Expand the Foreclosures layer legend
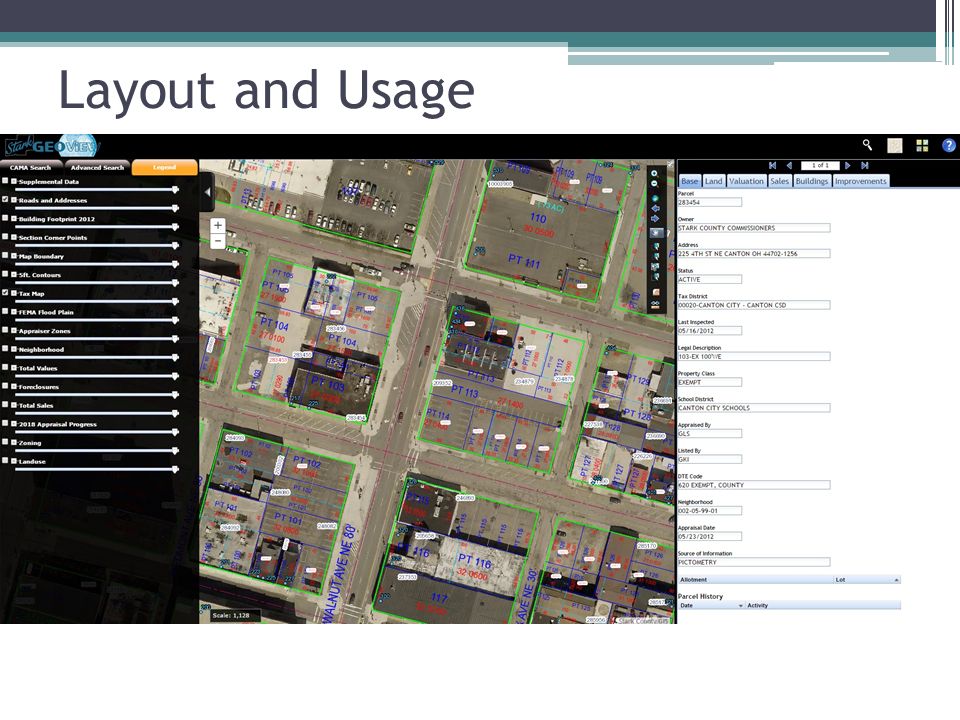 point(14,386)
